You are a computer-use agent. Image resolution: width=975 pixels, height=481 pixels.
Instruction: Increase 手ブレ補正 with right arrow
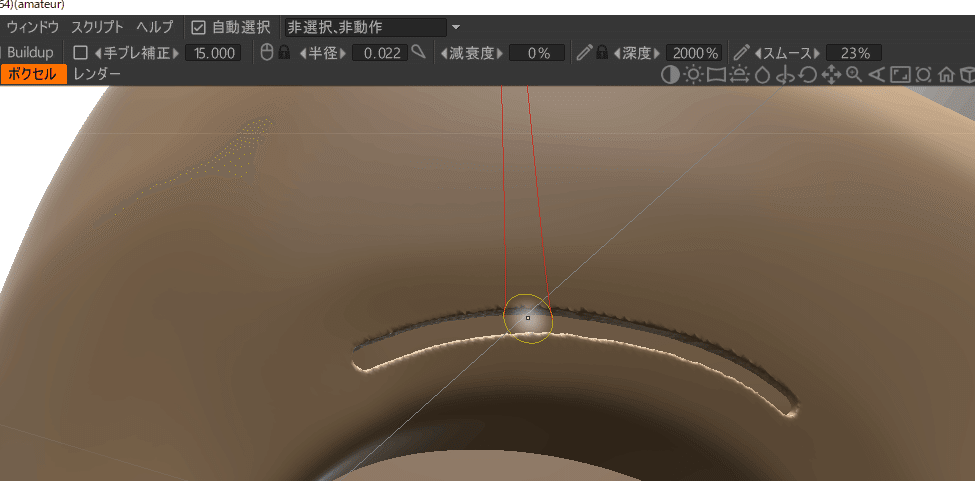point(176,53)
